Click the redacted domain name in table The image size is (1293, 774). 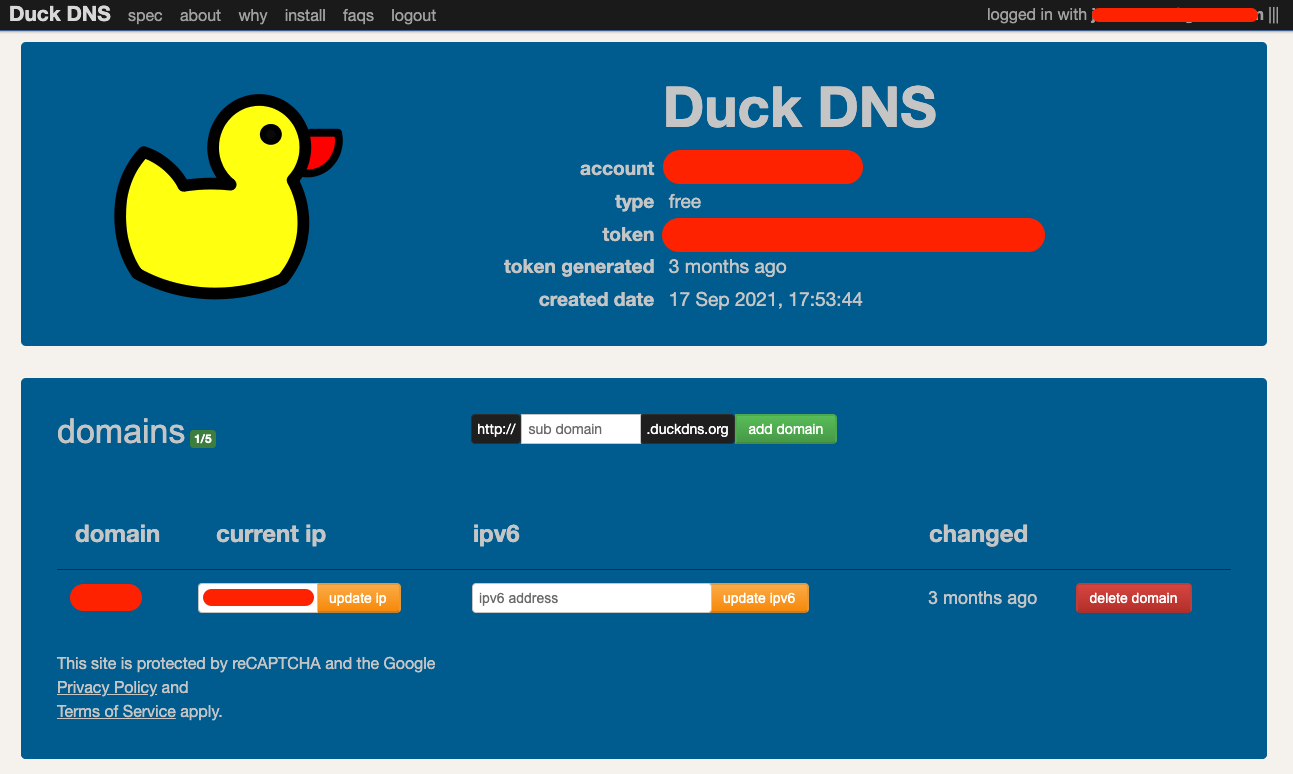click(106, 598)
